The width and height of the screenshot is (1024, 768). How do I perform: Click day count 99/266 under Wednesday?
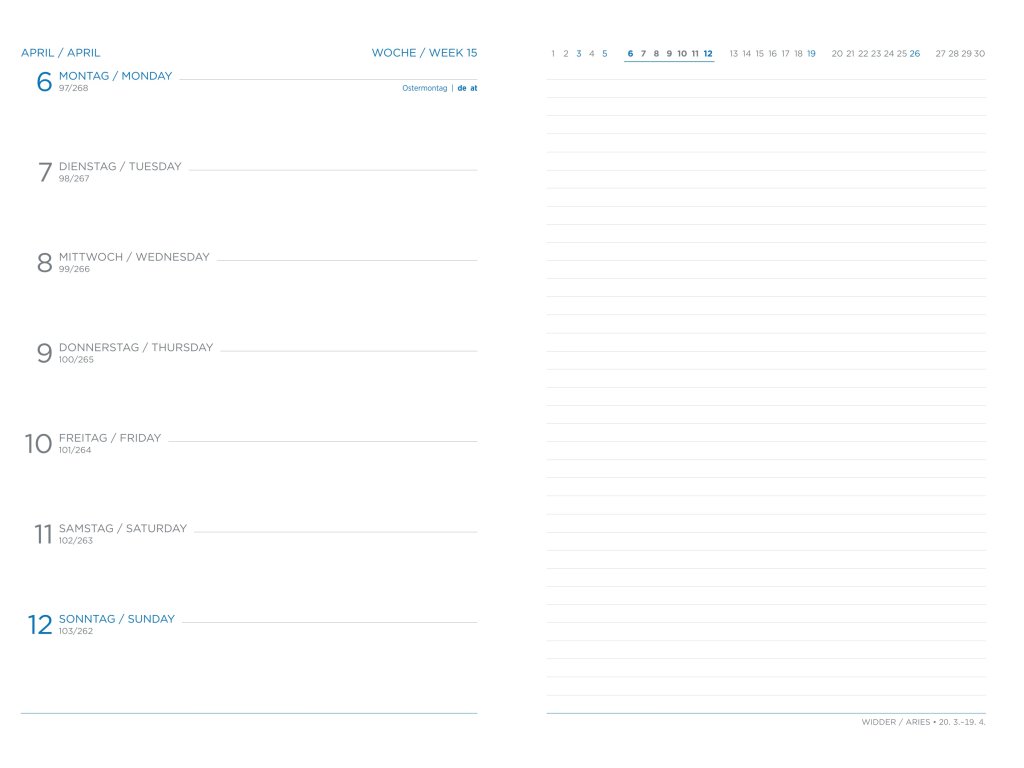74,269
